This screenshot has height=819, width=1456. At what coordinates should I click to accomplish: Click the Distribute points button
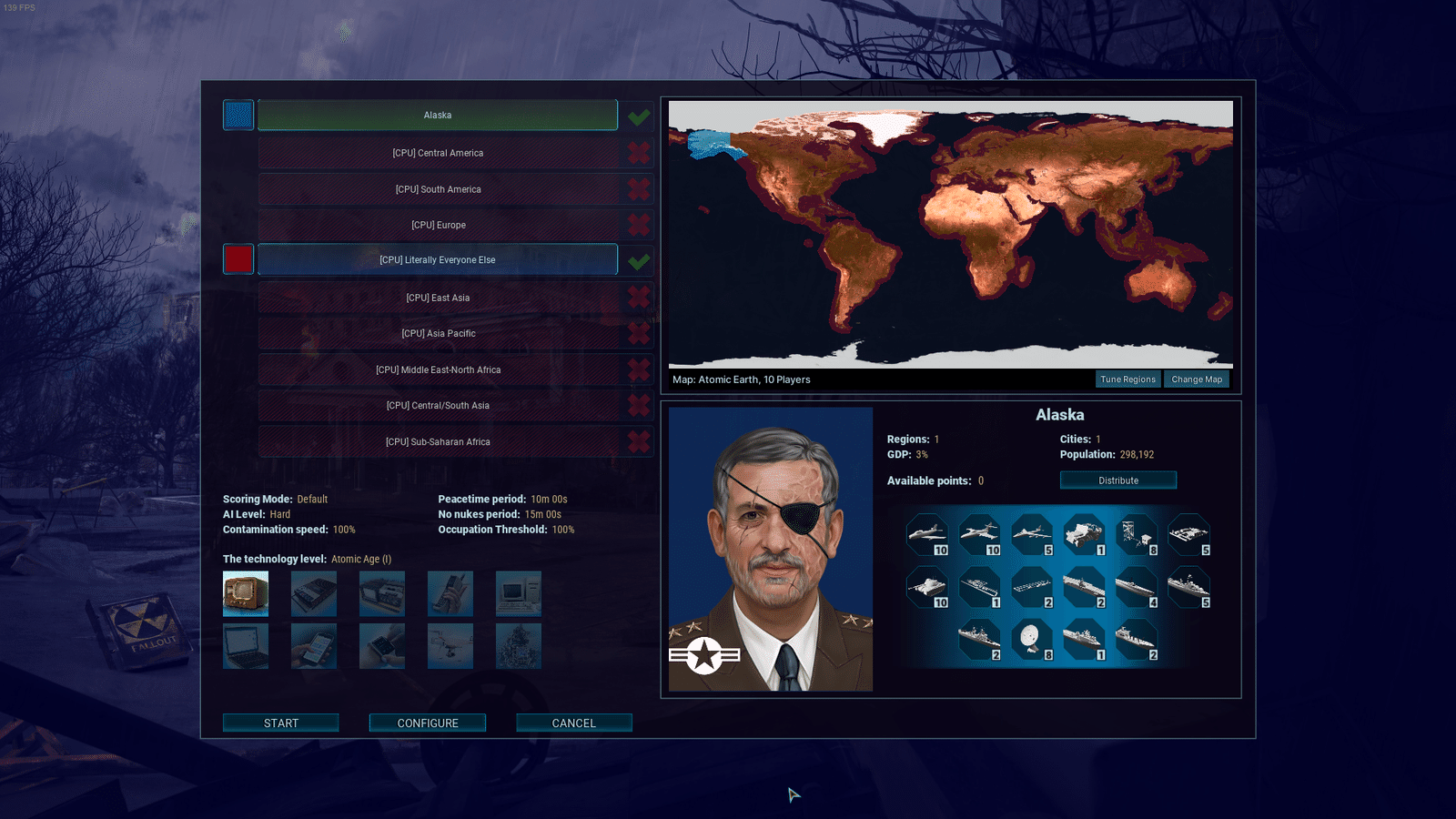click(x=1118, y=480)
